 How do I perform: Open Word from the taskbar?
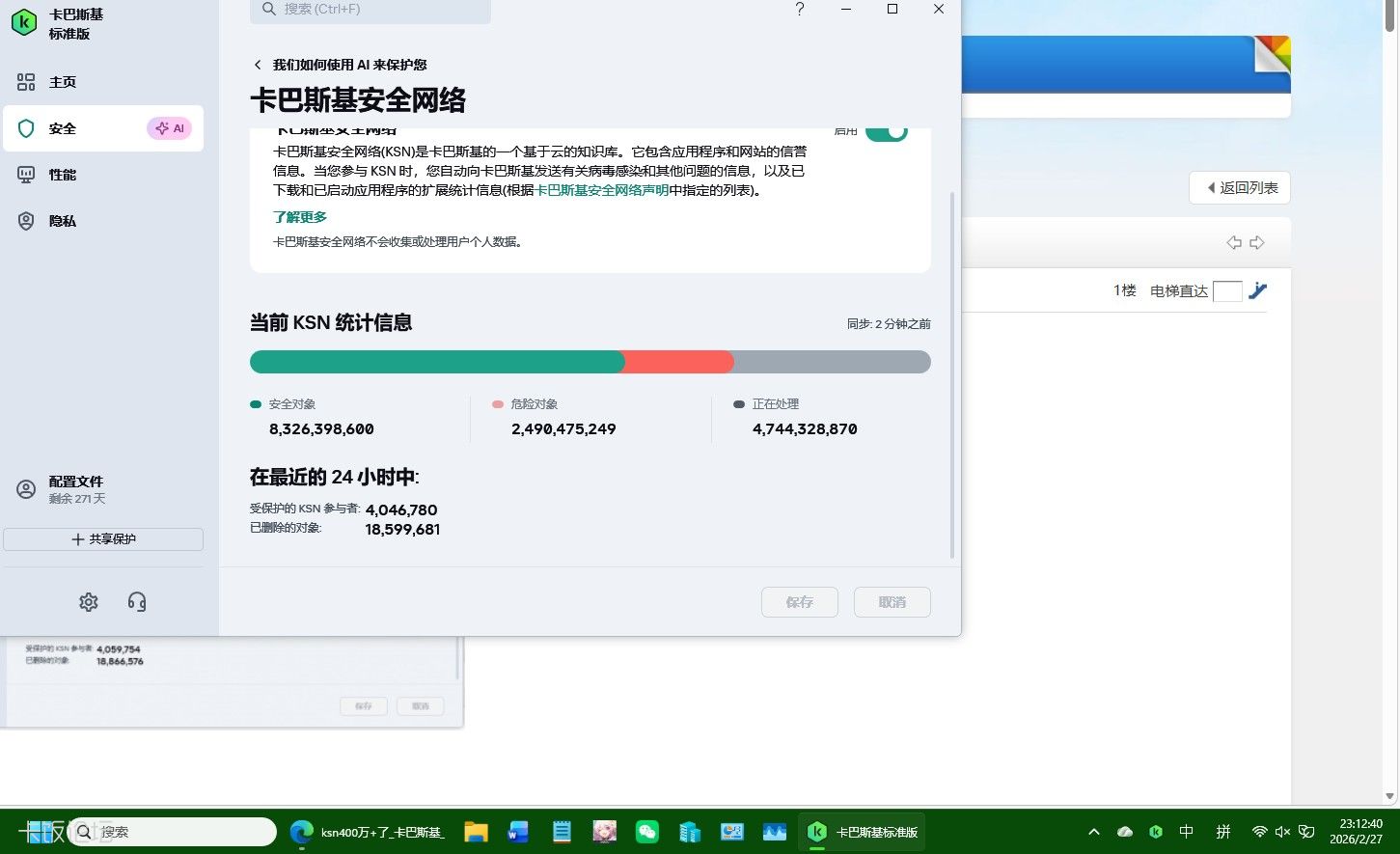click(x=518, y=832)
